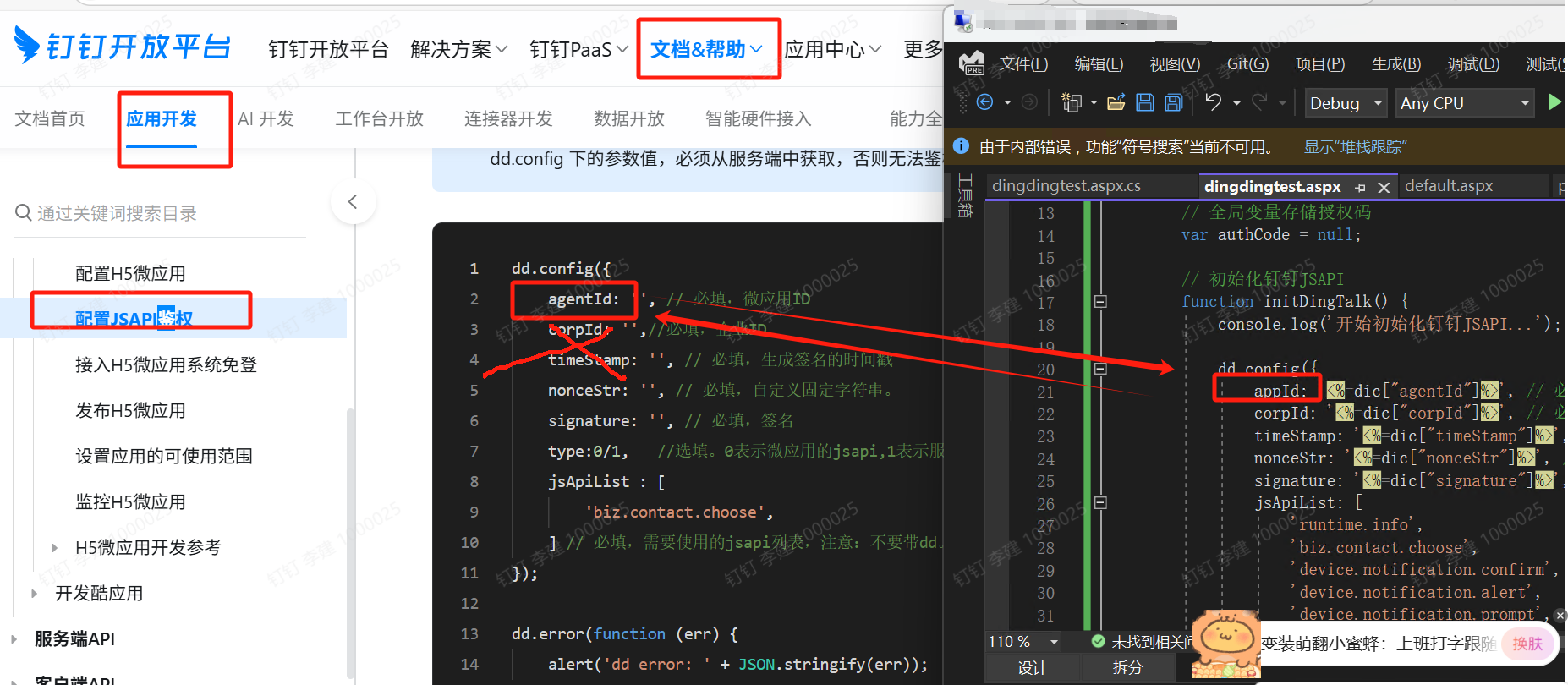
Task: Expand the 解决方案 menu
Action: click(459, 49)
